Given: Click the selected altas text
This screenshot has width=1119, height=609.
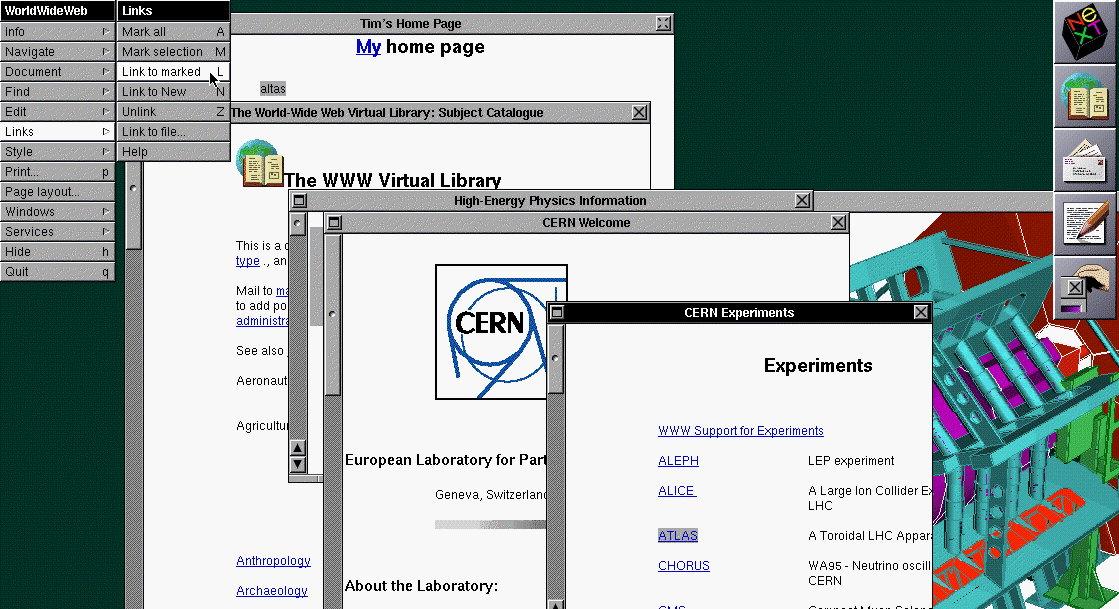Looking at the screenshot, I should 273,89.
